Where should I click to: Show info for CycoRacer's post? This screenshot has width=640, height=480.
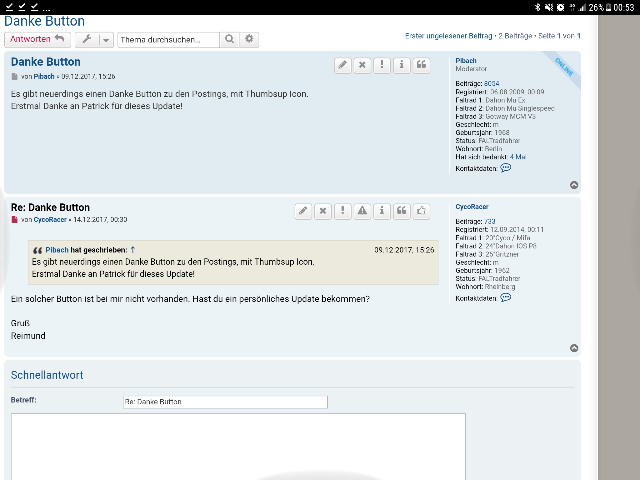click(381, 211)
